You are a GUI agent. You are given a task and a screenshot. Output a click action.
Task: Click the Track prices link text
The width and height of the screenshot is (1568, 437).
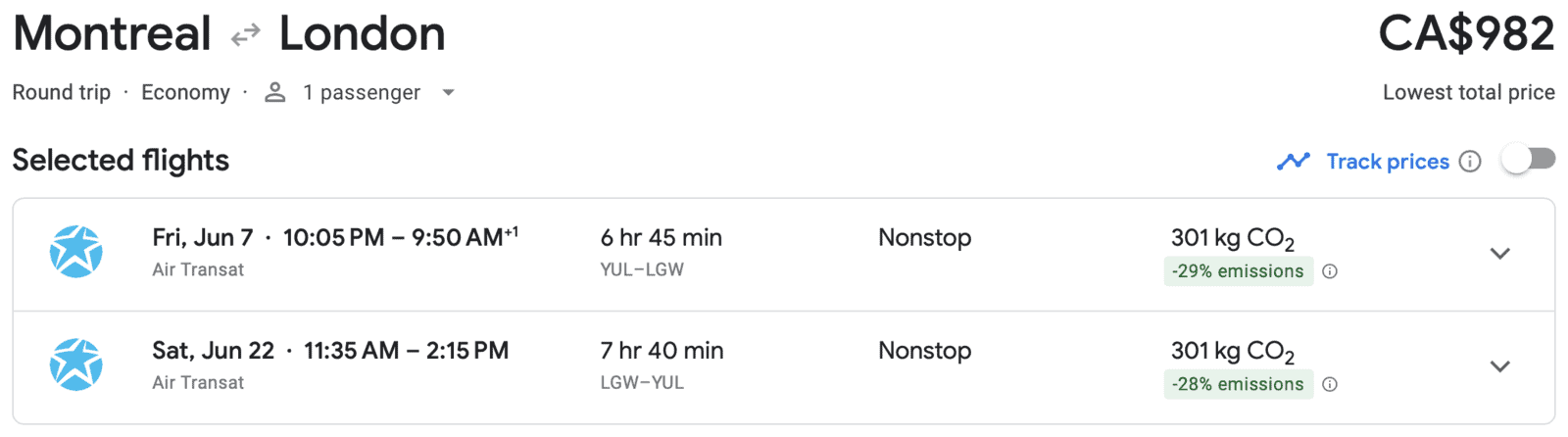(1387, 162)
